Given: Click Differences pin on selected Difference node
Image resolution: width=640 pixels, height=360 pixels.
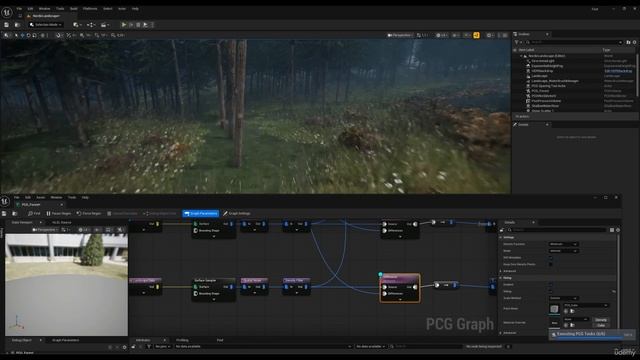Looking at the screenshot, I should pos(384,293).
